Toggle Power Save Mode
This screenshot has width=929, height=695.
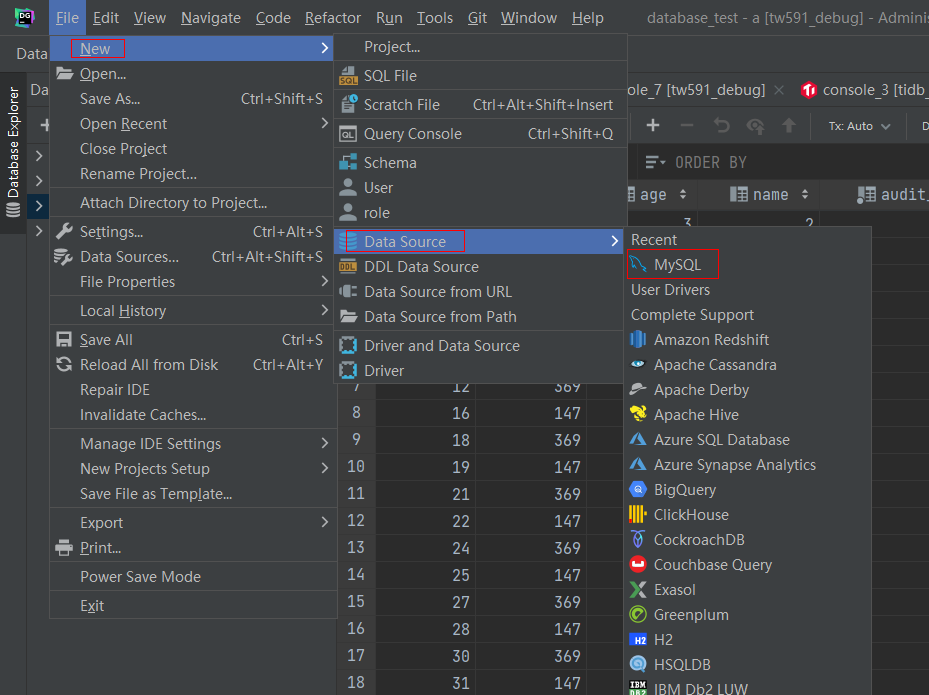click(x=193, y=577)
